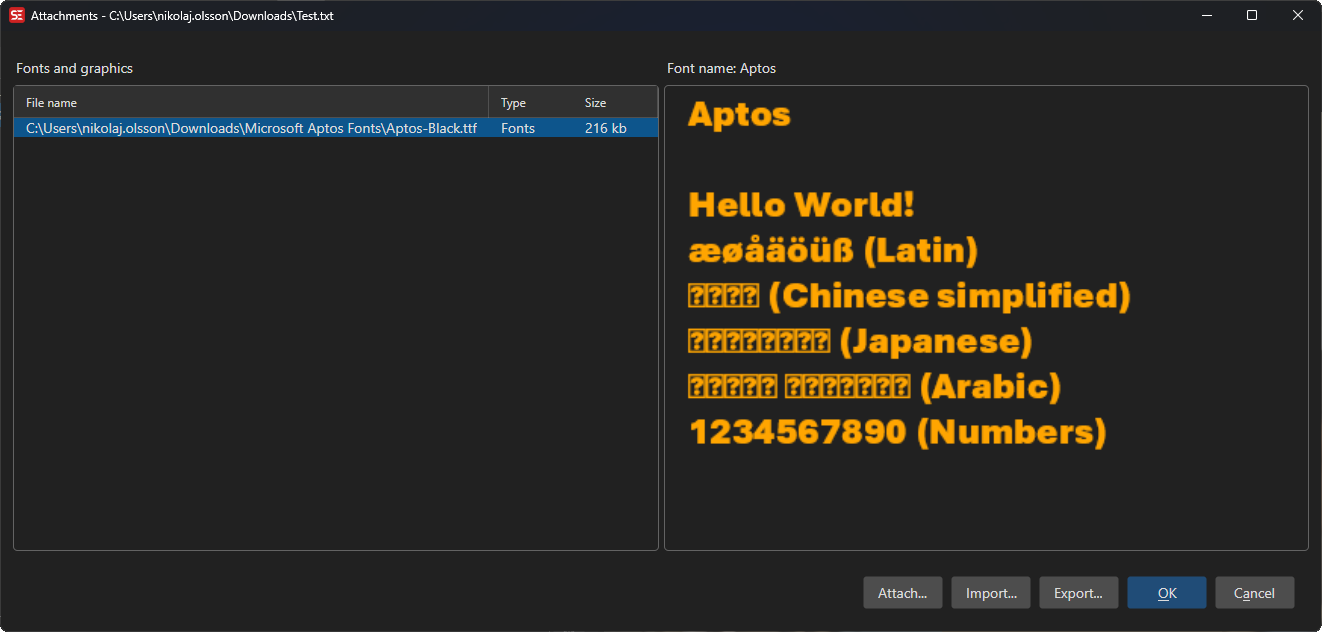Click the Aptos heading in the preview

tap(738, 114)
